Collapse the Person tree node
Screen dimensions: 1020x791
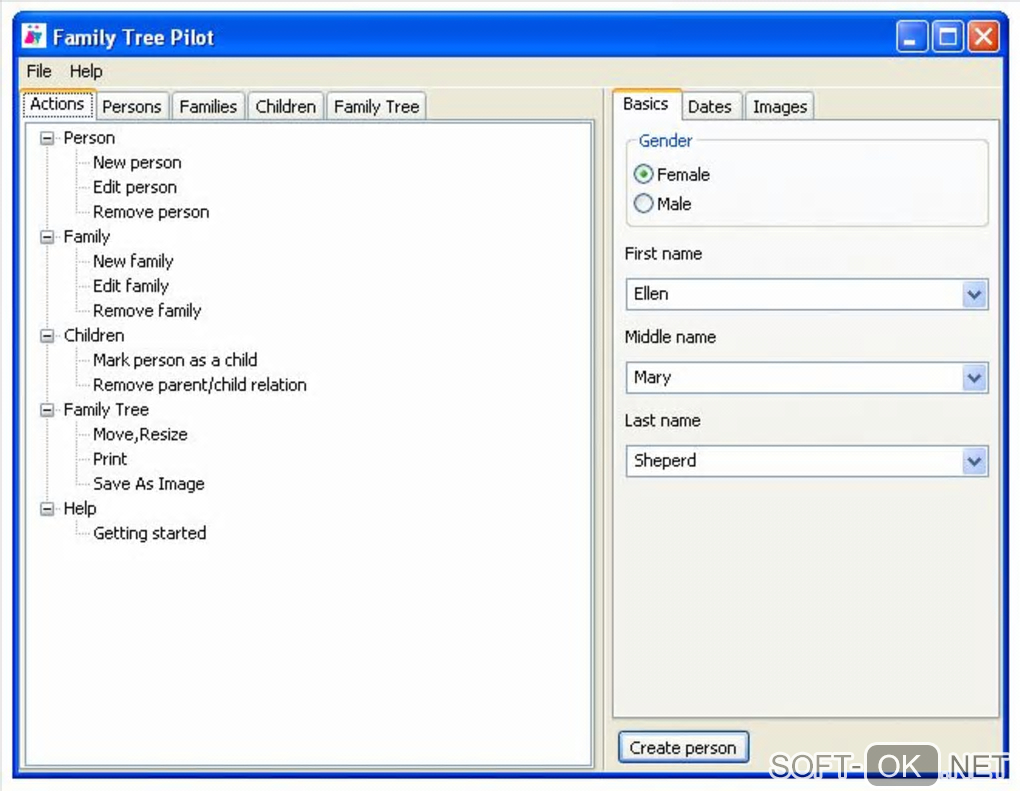[x=47, y=138]
